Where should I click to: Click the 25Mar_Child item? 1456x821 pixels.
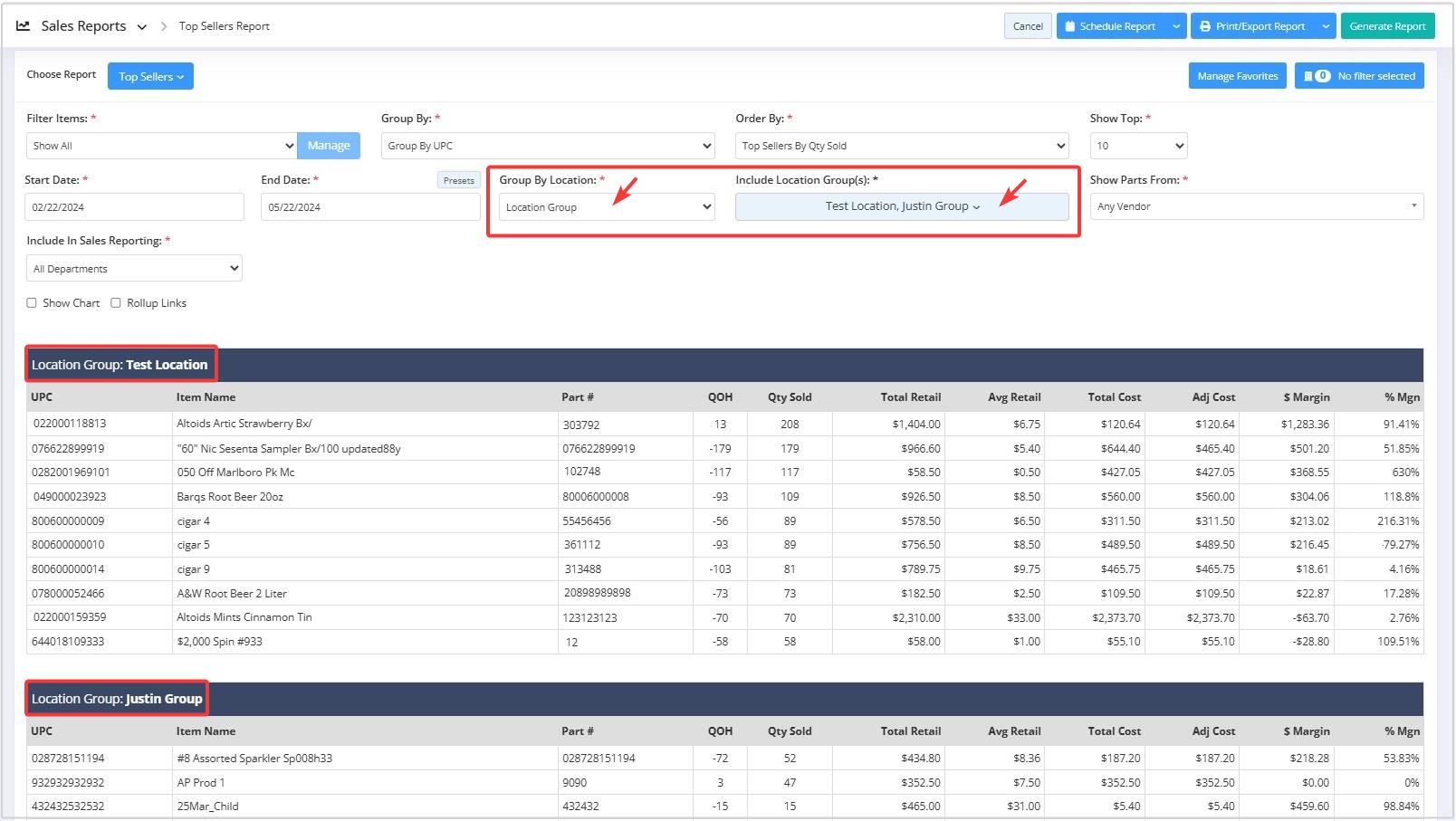(x=208, y=807)
